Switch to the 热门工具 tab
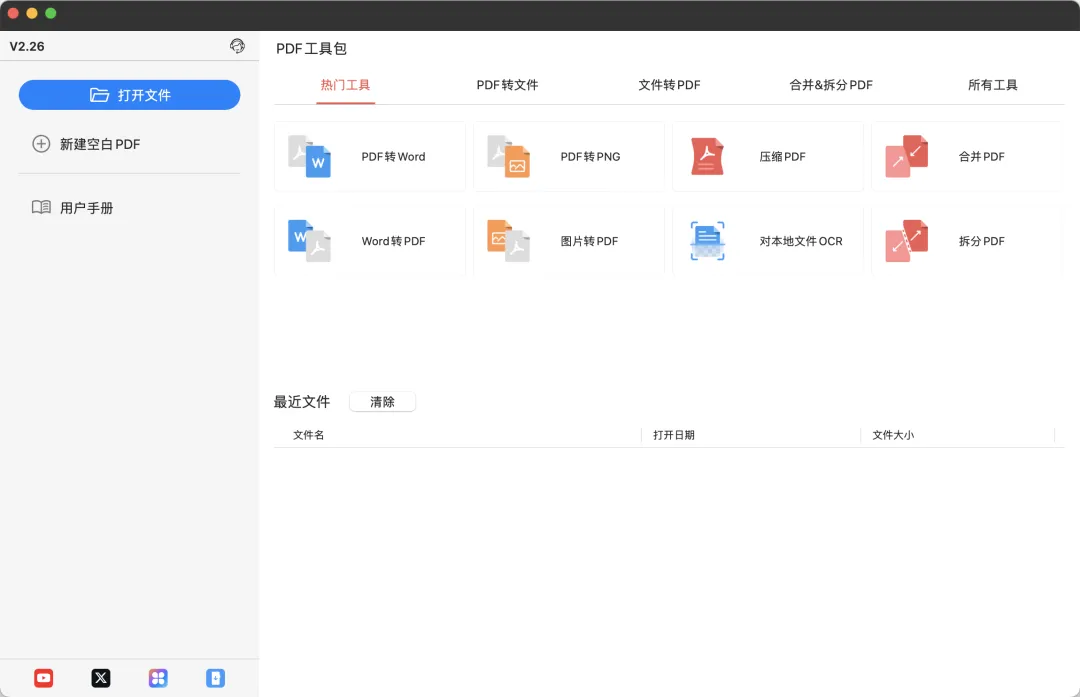This screenshot has height=697, width=1080. click(x=345, y=85)
